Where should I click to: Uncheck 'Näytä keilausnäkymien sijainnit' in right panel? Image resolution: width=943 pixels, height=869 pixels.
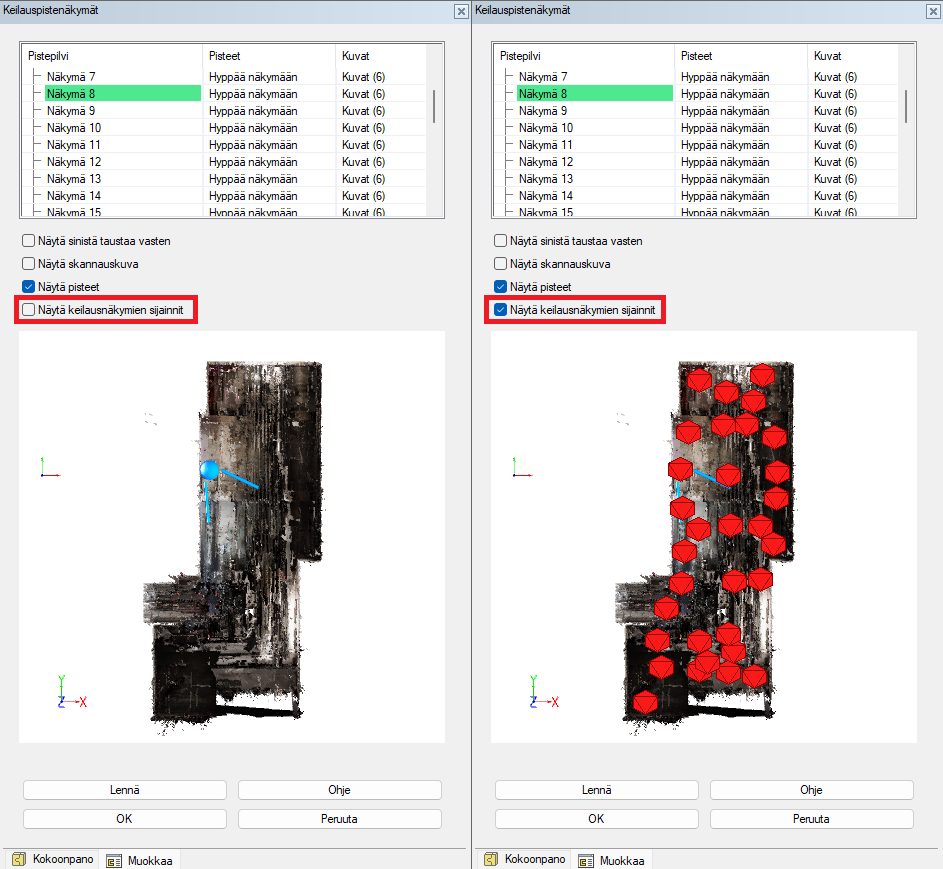pyautogui.click(x=501, y=310)
